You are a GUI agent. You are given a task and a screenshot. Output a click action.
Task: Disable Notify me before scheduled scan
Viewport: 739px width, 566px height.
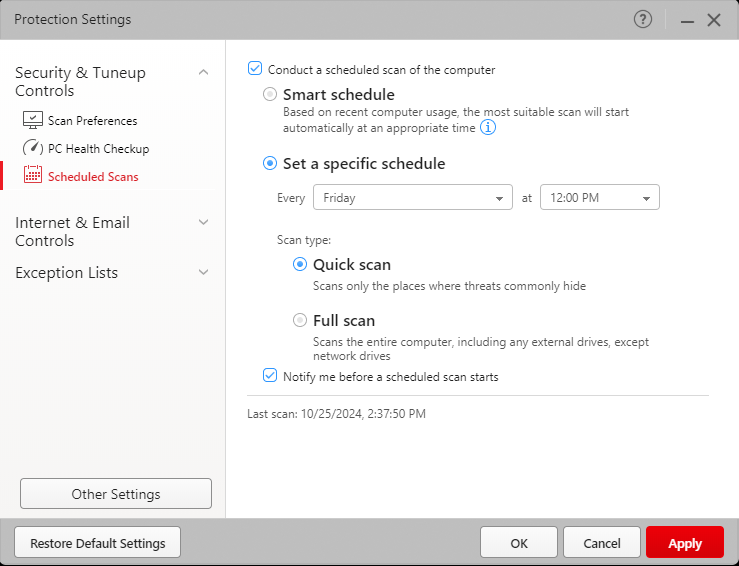coord(269,376)
